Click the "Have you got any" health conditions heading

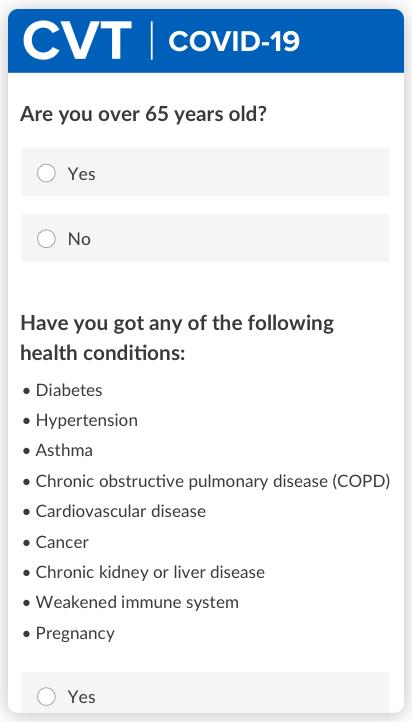[x=177, y=338]
